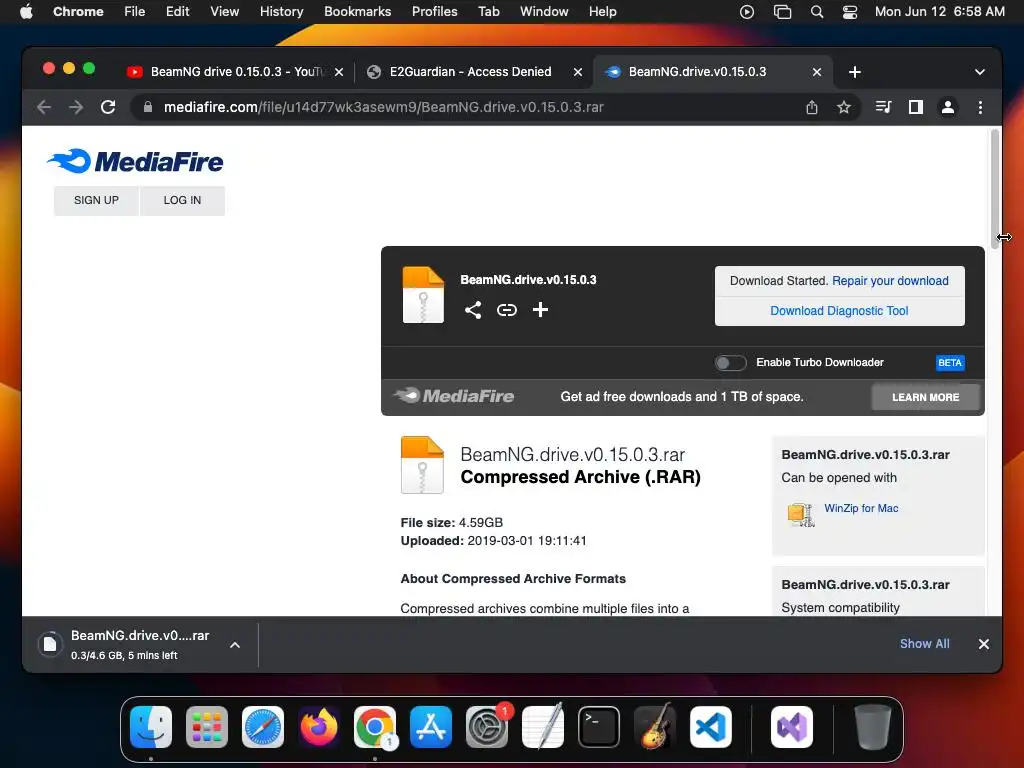
Task: Open Terminal from the dock
Action: 599,727
